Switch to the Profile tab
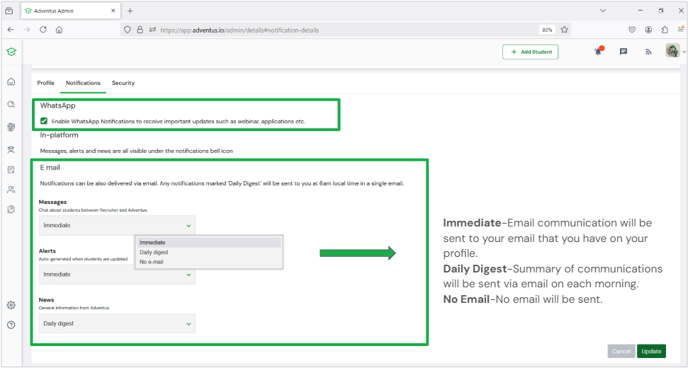 (46, 83)
